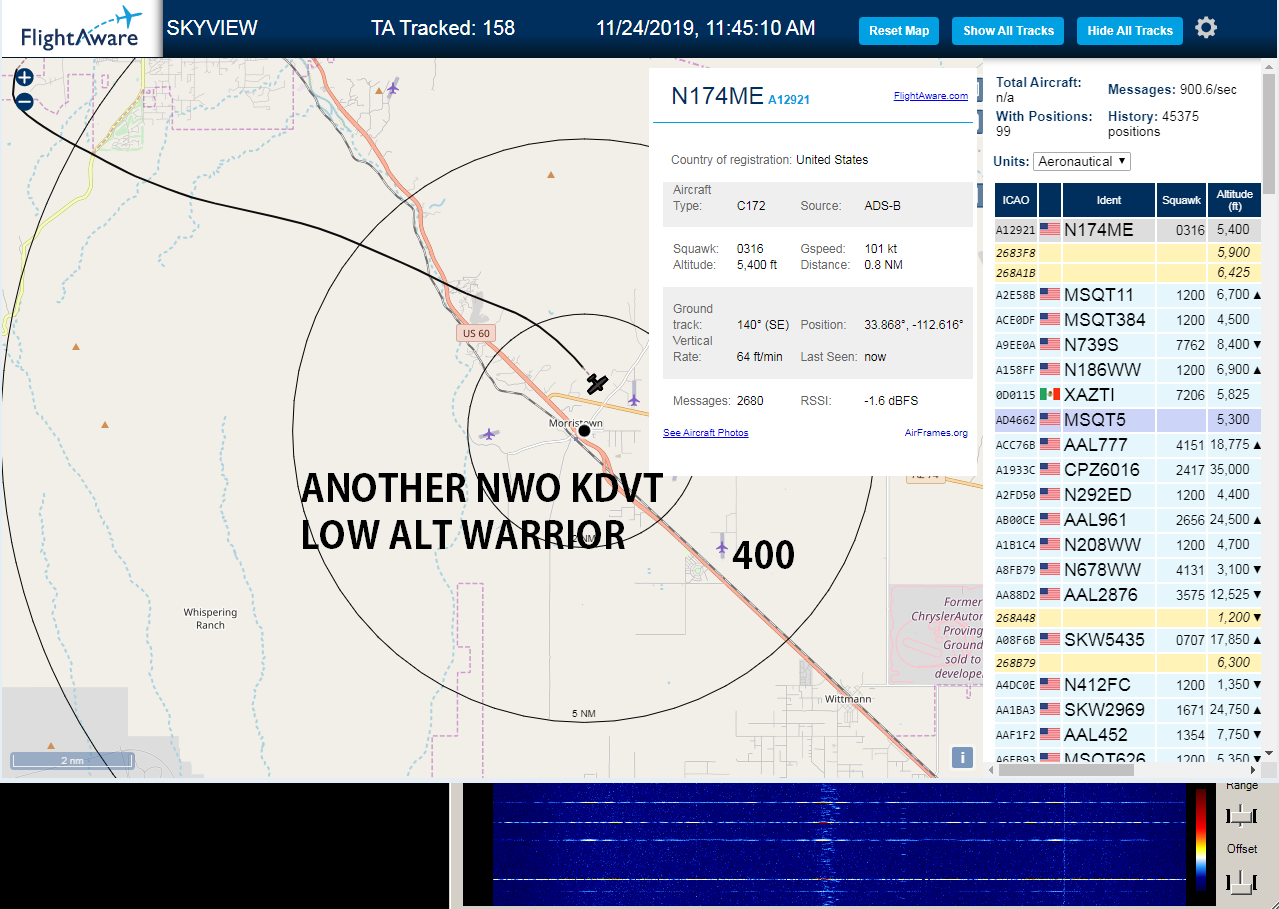Click the Morristown town label on the map
1279x909 pixels.
click(575, 423)
